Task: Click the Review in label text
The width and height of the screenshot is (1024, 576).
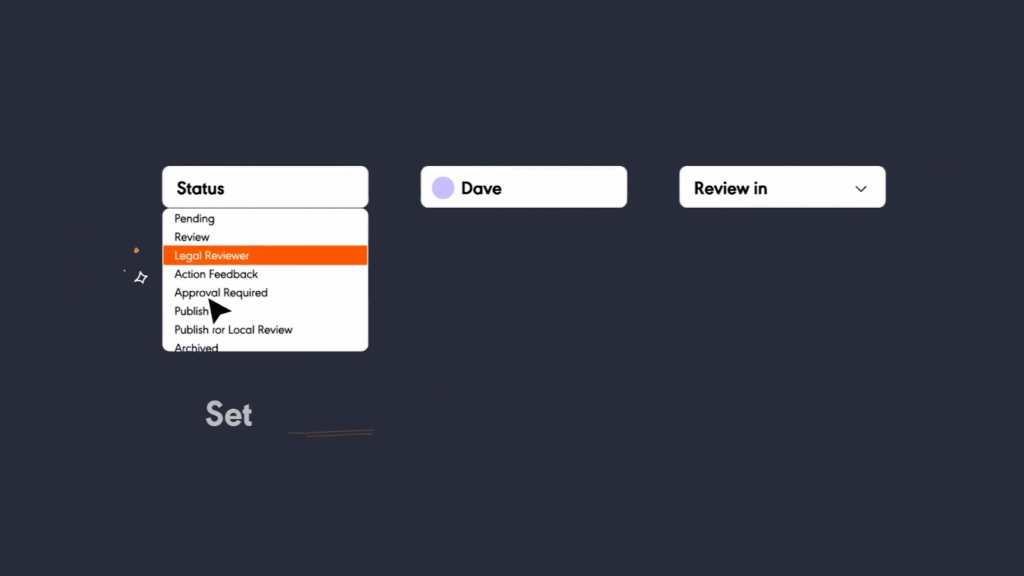Action: tap(730, 188)
